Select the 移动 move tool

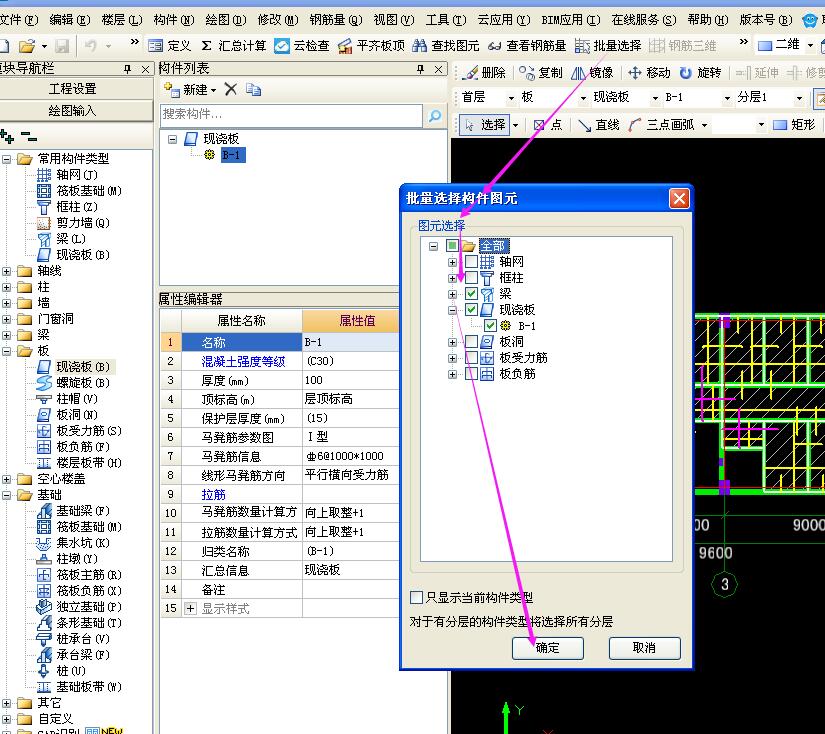(x=649, y=73)
